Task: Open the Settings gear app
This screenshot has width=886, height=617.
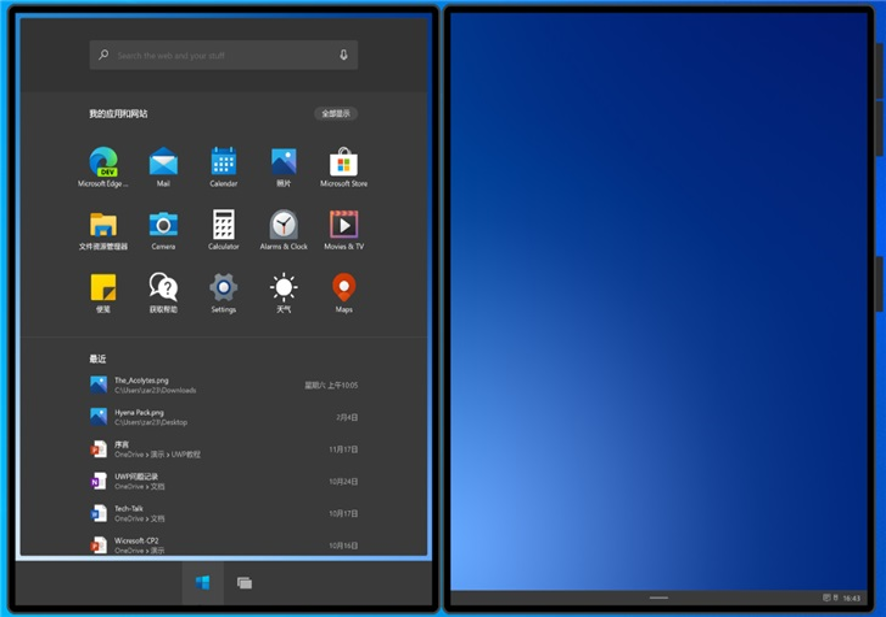Action: pos(223,289)
